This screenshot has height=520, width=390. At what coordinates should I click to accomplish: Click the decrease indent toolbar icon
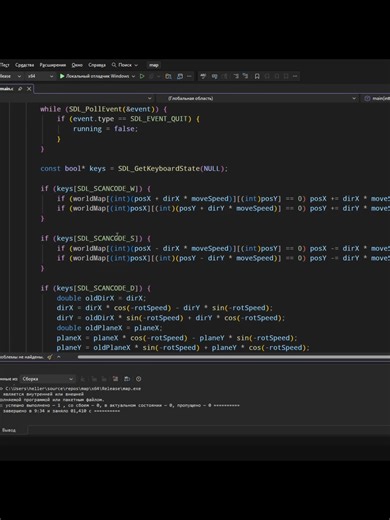pyautogui.click(x=236, y=76)
